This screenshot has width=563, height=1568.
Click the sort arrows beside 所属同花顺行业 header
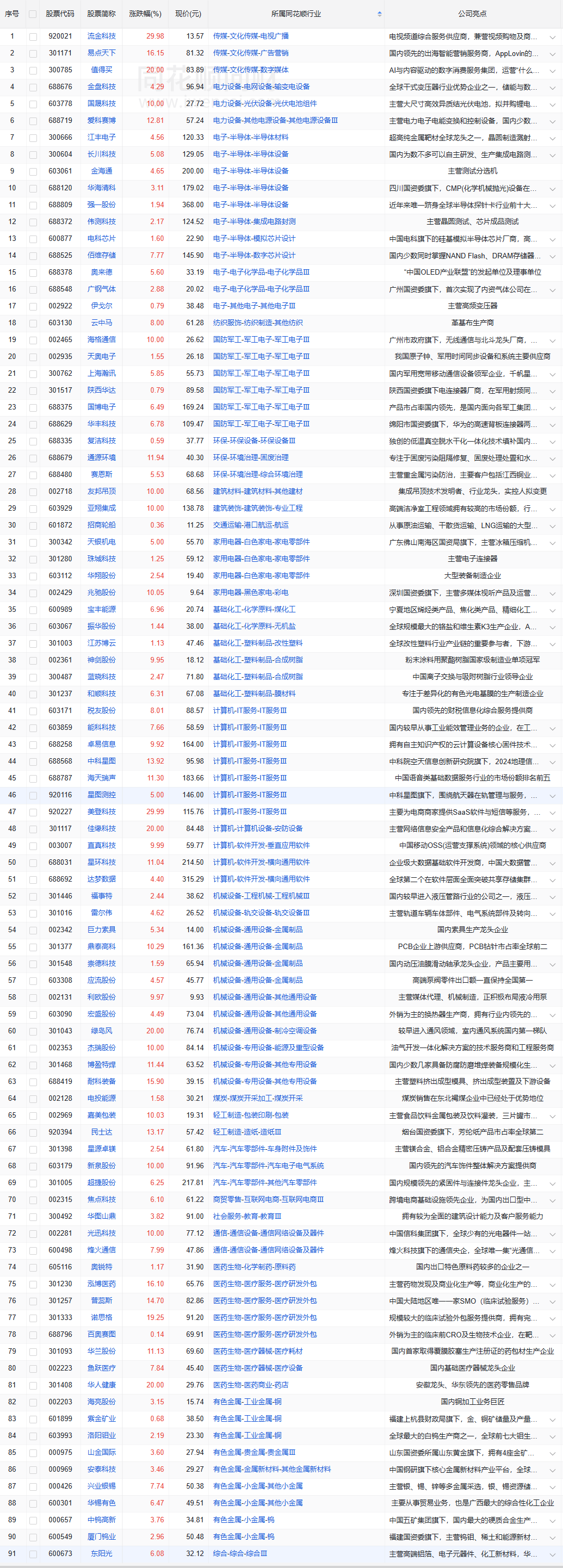[x=379, y=14]
